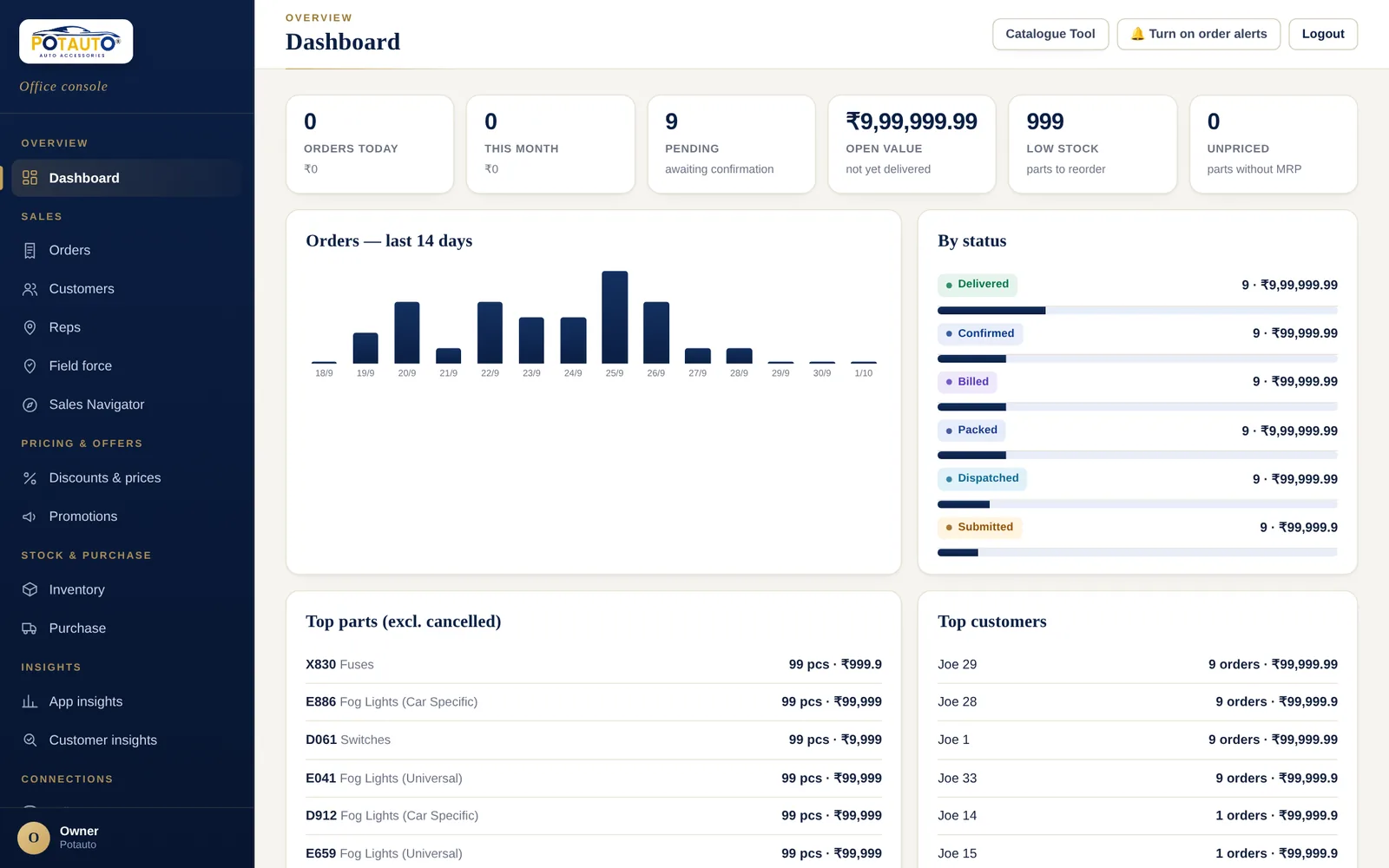
Task: Click the Owner avatar circle
Action: tap(34, 838)
